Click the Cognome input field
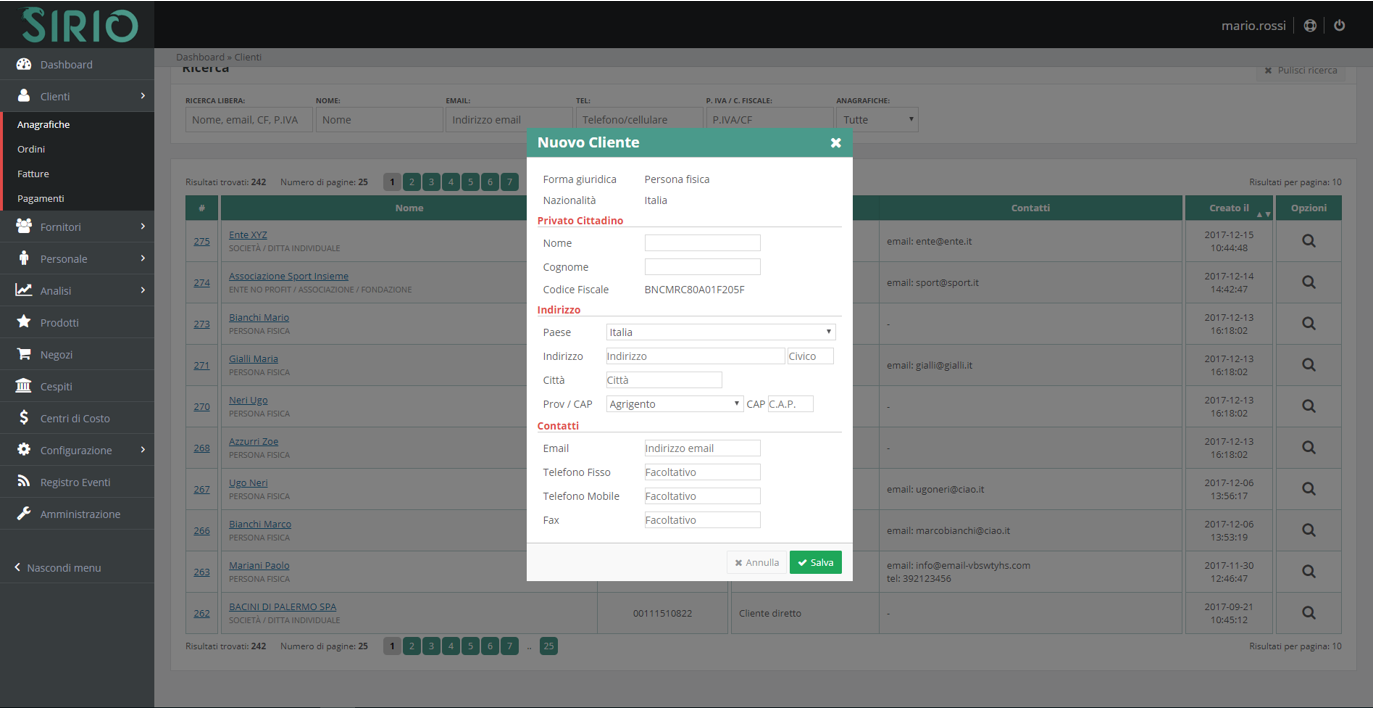Viewport: 1373px width, 710px height. click(x=702, y=267)
